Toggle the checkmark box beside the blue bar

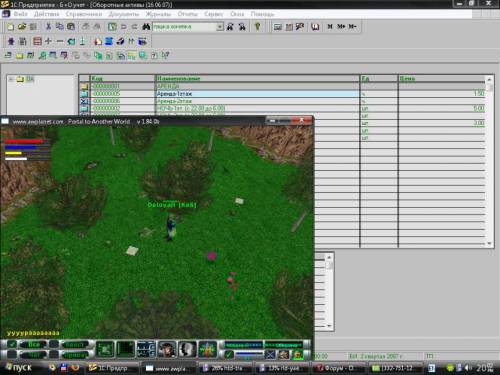[229, 354]
